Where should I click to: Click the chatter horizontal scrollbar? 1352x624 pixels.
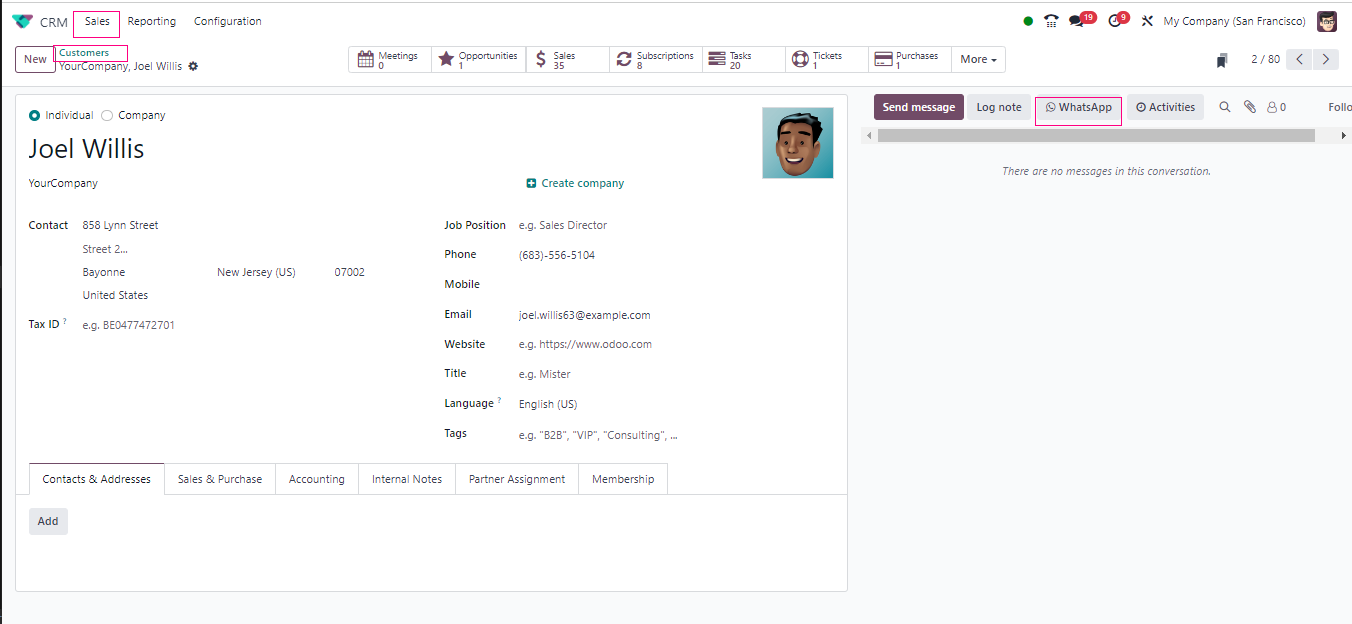(x=1096, y=135)
